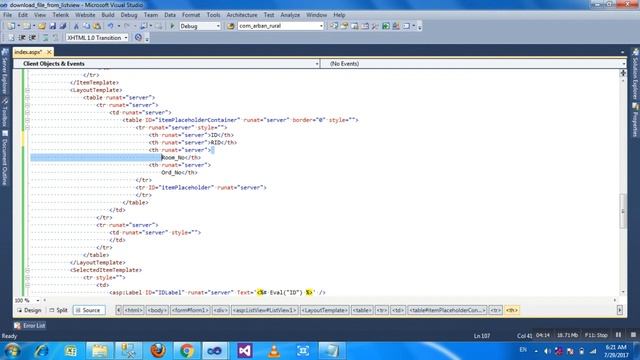This screenshot has height=360, width=640.
Task: Select the <LayoutTemplate> breadcrumb tag
Action: [x=324, y=310]
